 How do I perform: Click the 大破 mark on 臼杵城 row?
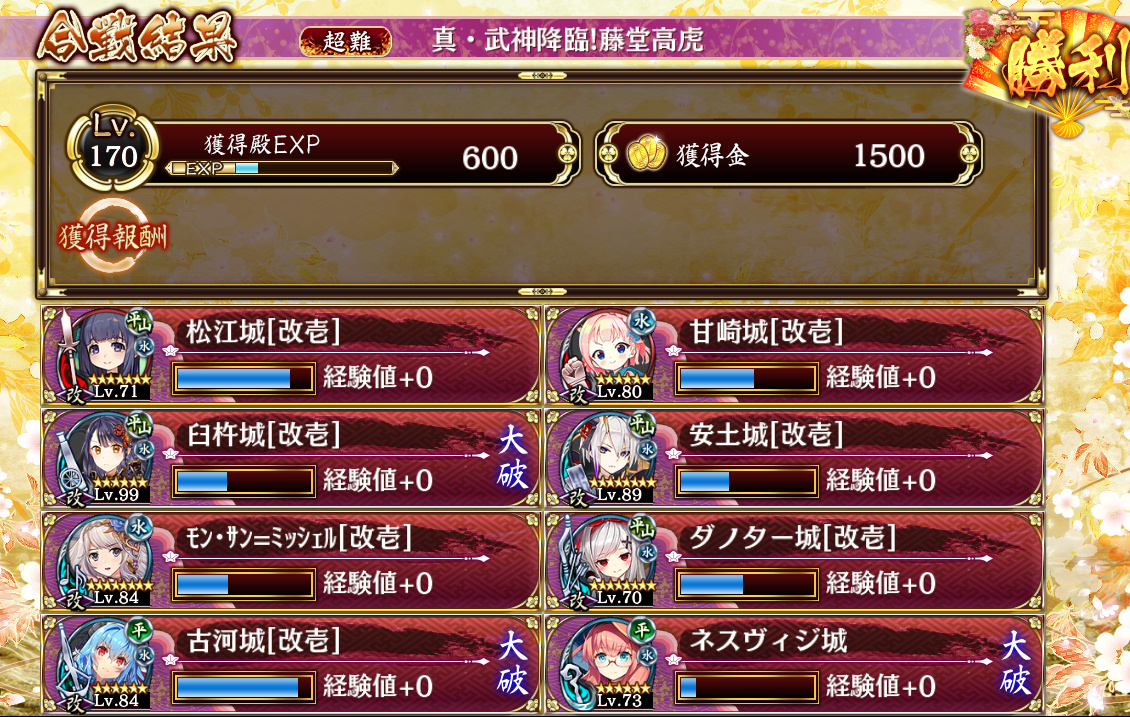point(512,457)
